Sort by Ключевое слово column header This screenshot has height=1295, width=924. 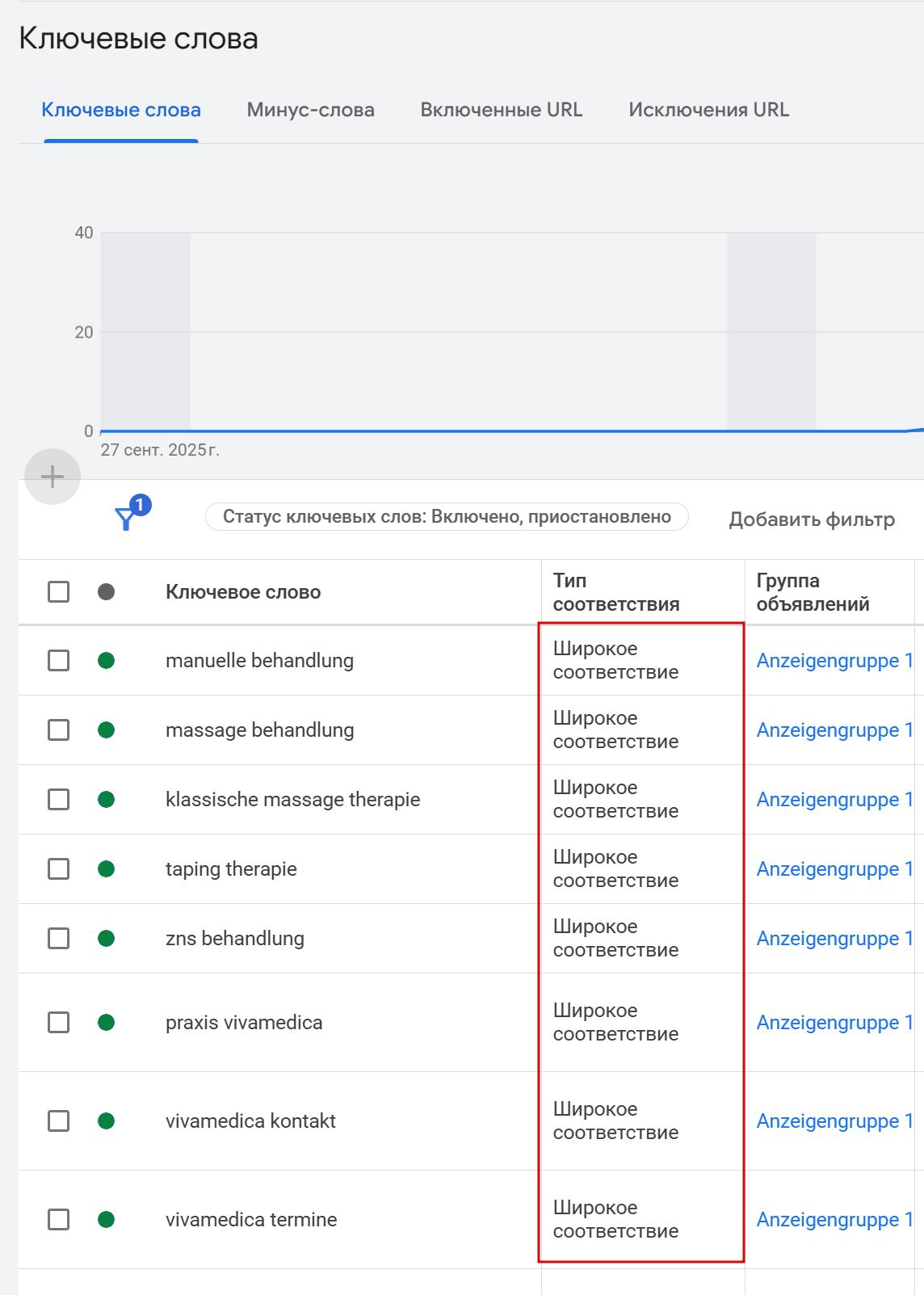pyautogui.click(x=243, y=592)
